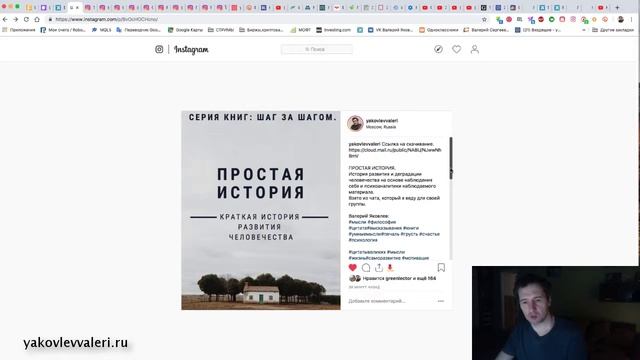
Task: Open the МОФТ bookmark
Action: coord(300,30)
